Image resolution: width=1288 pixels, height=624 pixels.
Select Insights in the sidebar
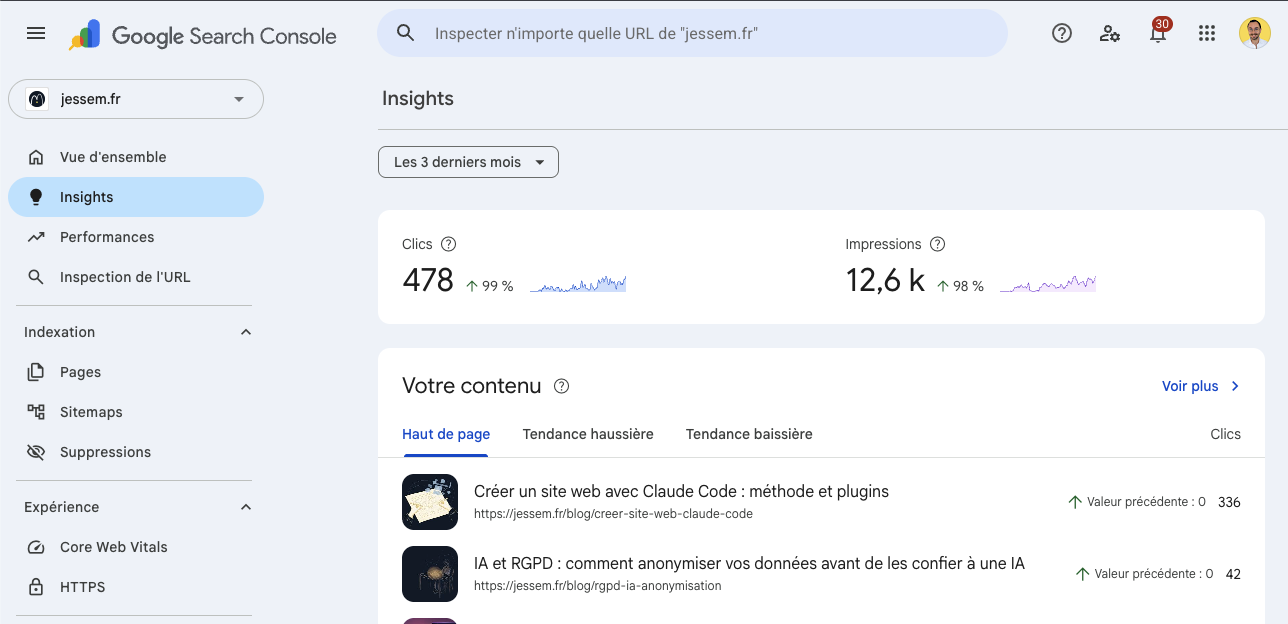[x=136, y=197]
